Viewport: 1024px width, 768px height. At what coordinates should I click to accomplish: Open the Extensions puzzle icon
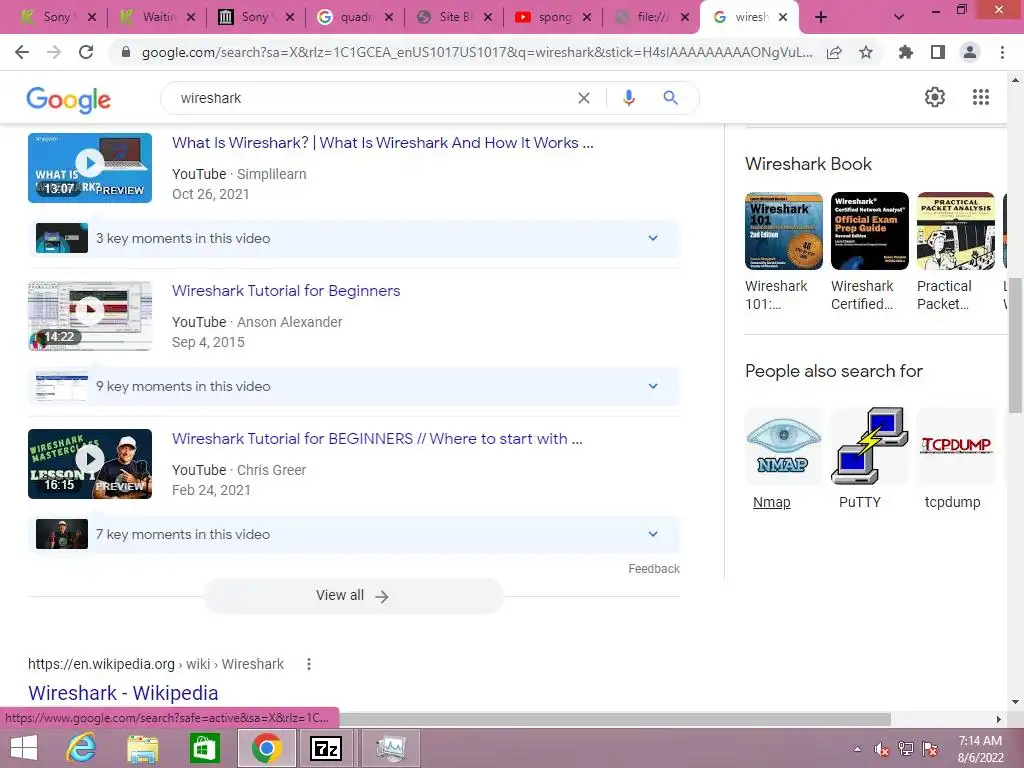(x=905, y=52)
